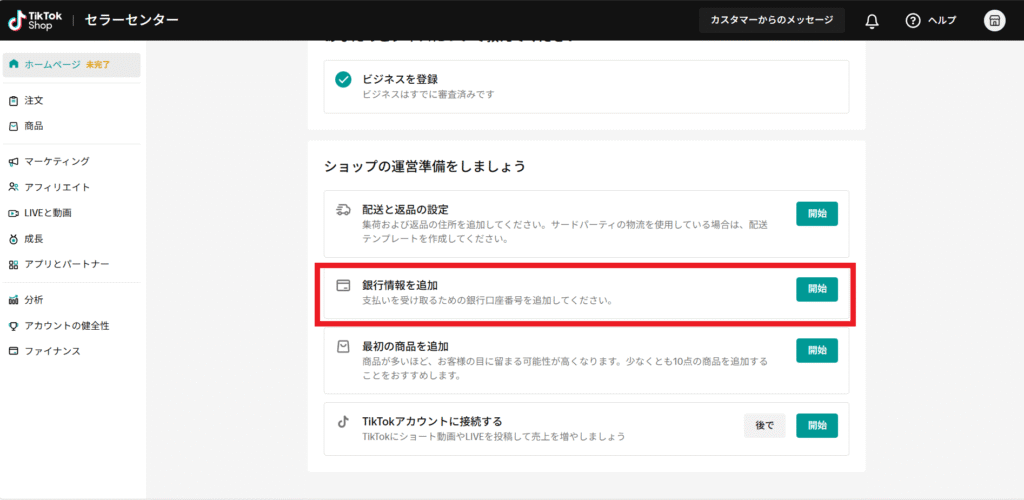Click 開始 for 銀行情報を追加
The image size is (1024, 500).
(x=817, y=289)
